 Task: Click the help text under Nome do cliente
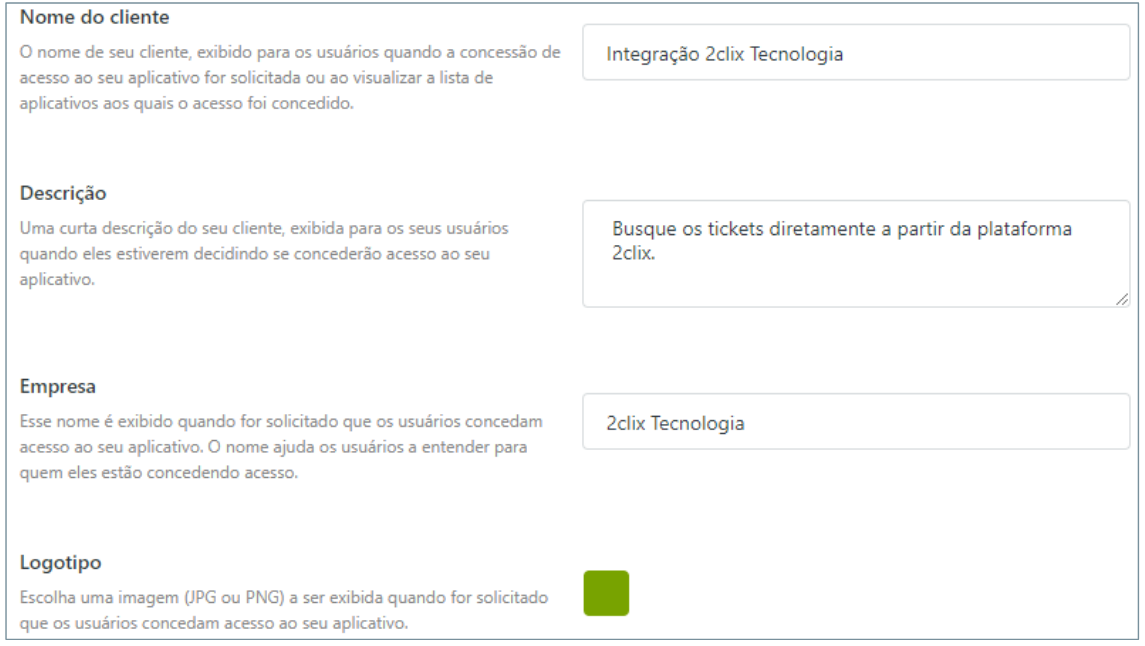(290, 78)
